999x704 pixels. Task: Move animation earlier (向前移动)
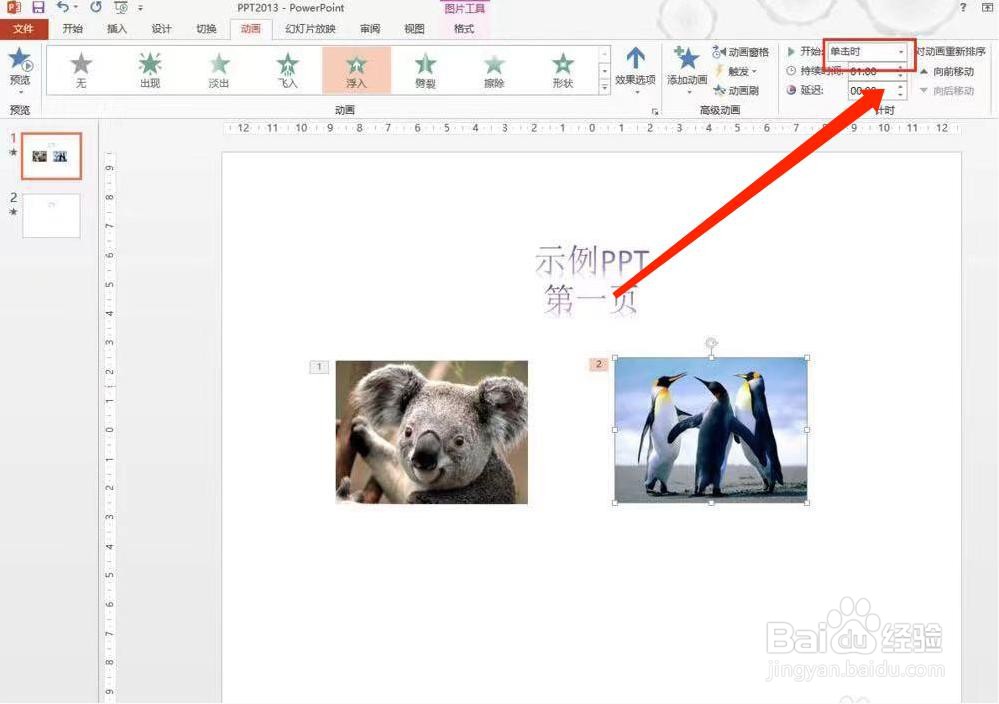click(x=947, y=71)
